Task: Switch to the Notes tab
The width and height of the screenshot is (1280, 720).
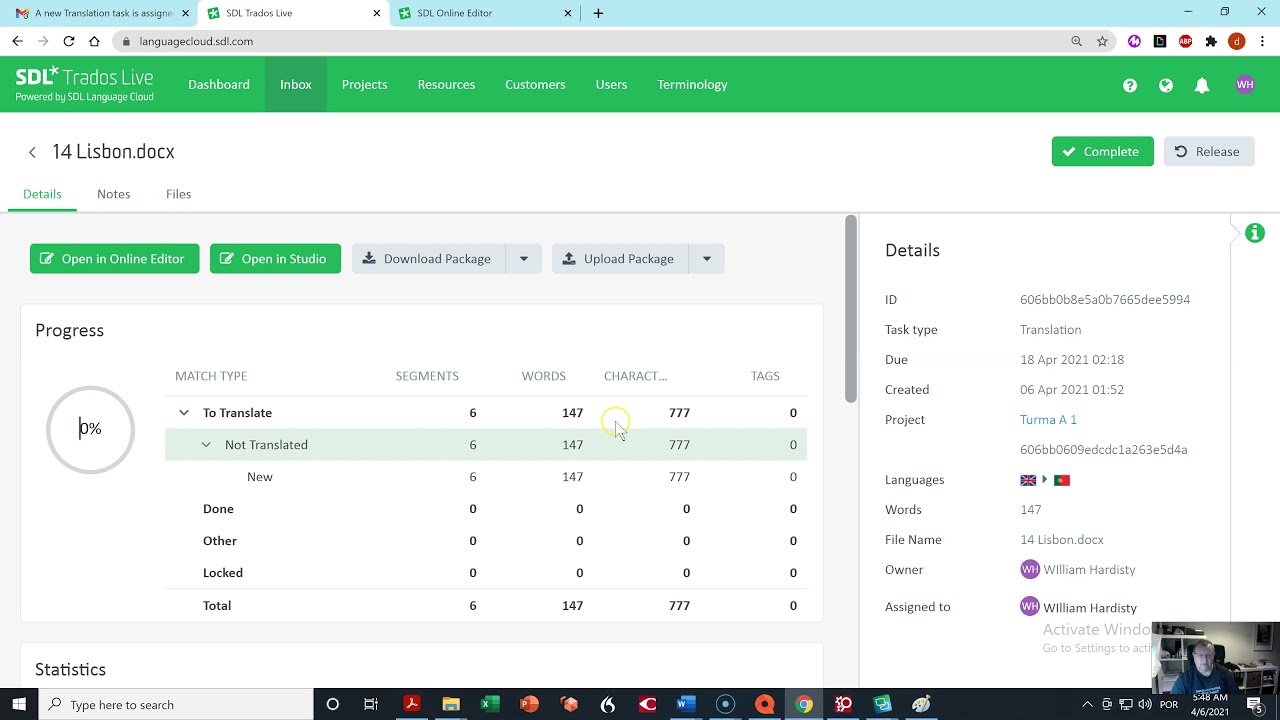Action: (x=113, y=194)
